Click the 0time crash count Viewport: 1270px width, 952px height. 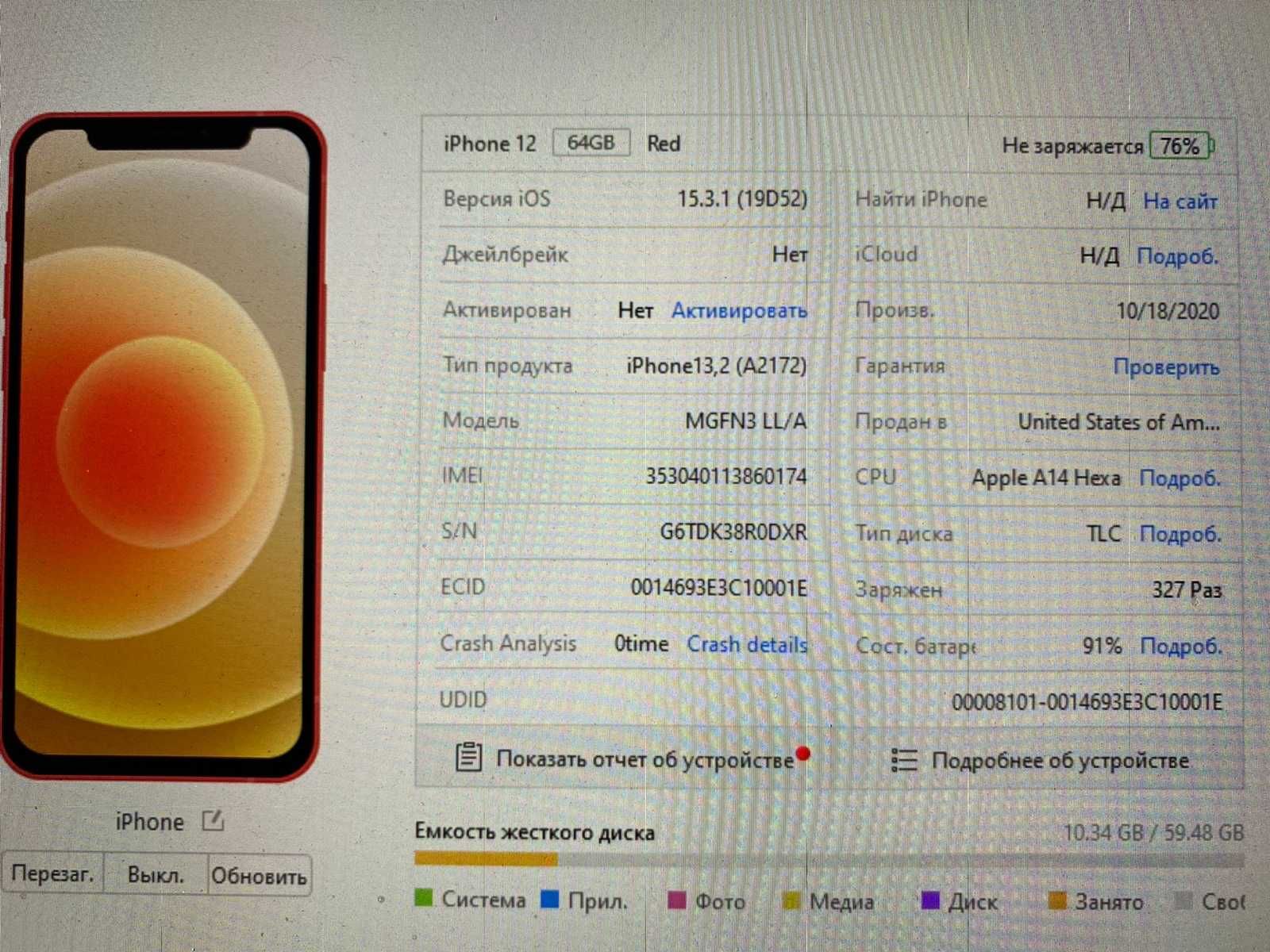coord(641,643)
